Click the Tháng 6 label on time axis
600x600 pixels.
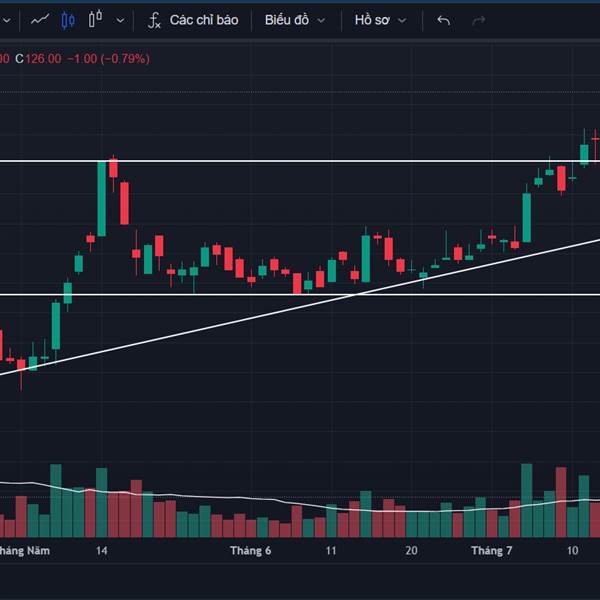[x=251, y=551]
